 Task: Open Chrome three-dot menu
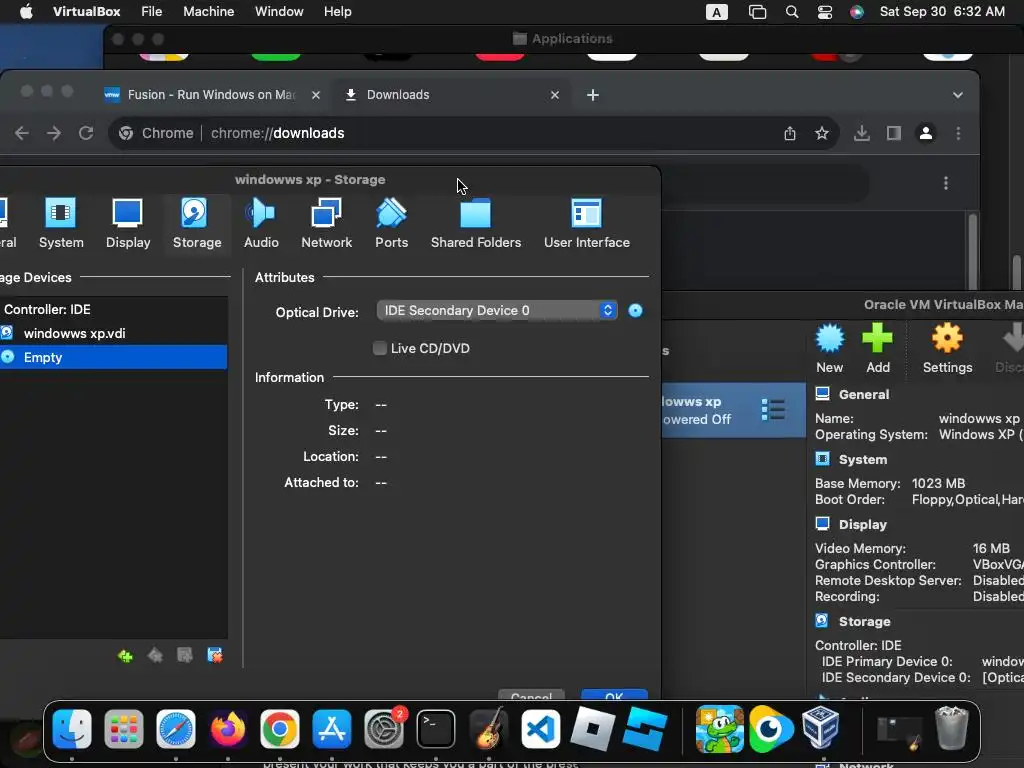pos(958,133)
